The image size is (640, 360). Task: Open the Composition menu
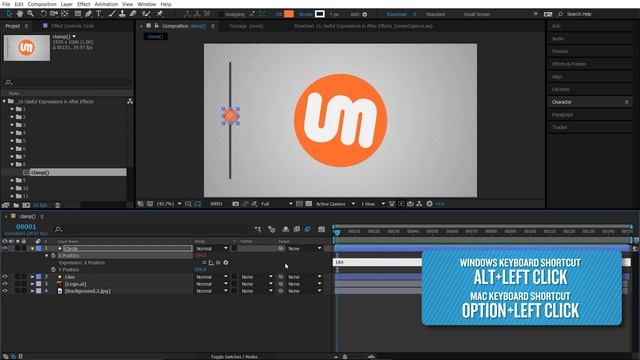pos(42,4)
